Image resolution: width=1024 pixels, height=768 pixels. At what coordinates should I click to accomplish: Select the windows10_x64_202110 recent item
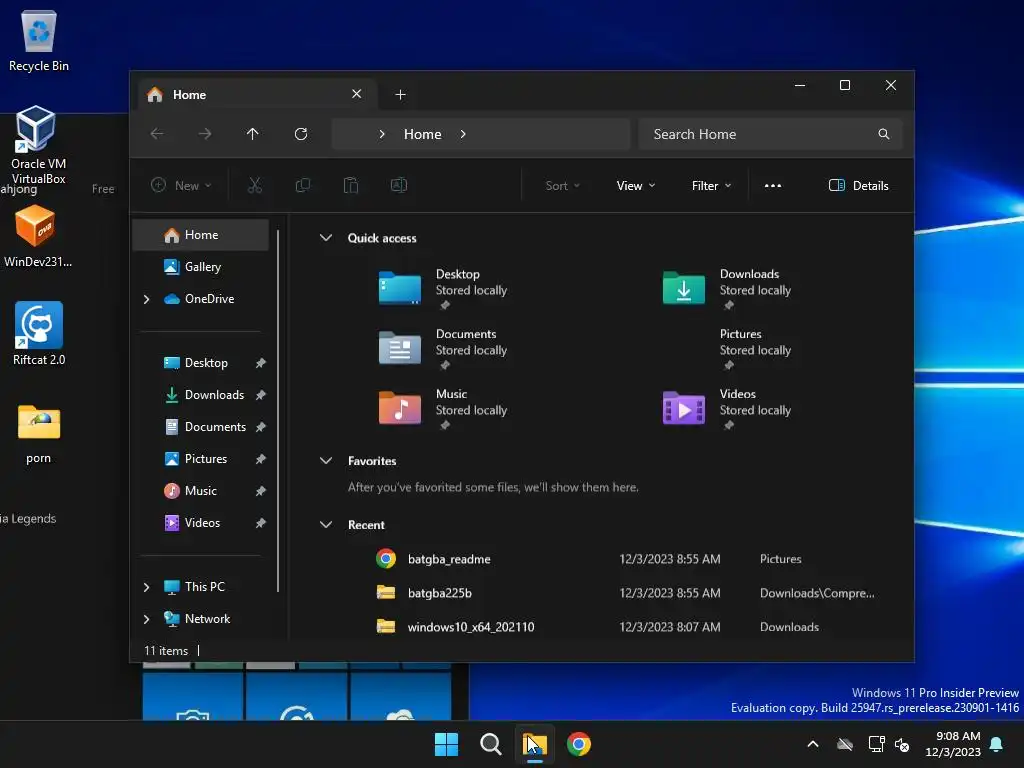click(627, 627)
